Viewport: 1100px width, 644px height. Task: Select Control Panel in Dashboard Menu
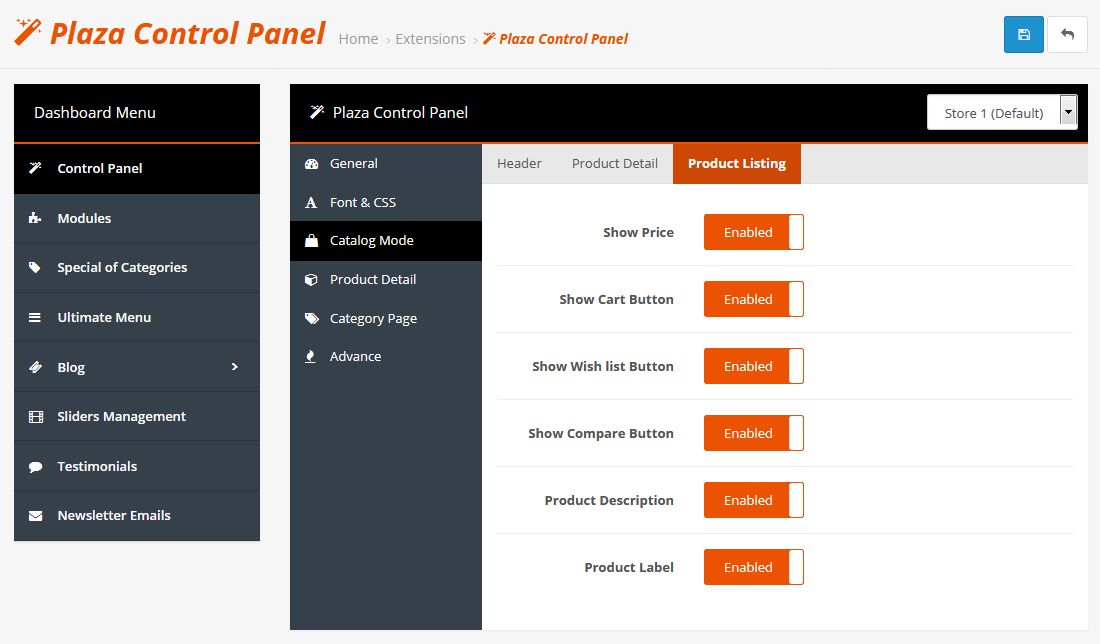137,168
